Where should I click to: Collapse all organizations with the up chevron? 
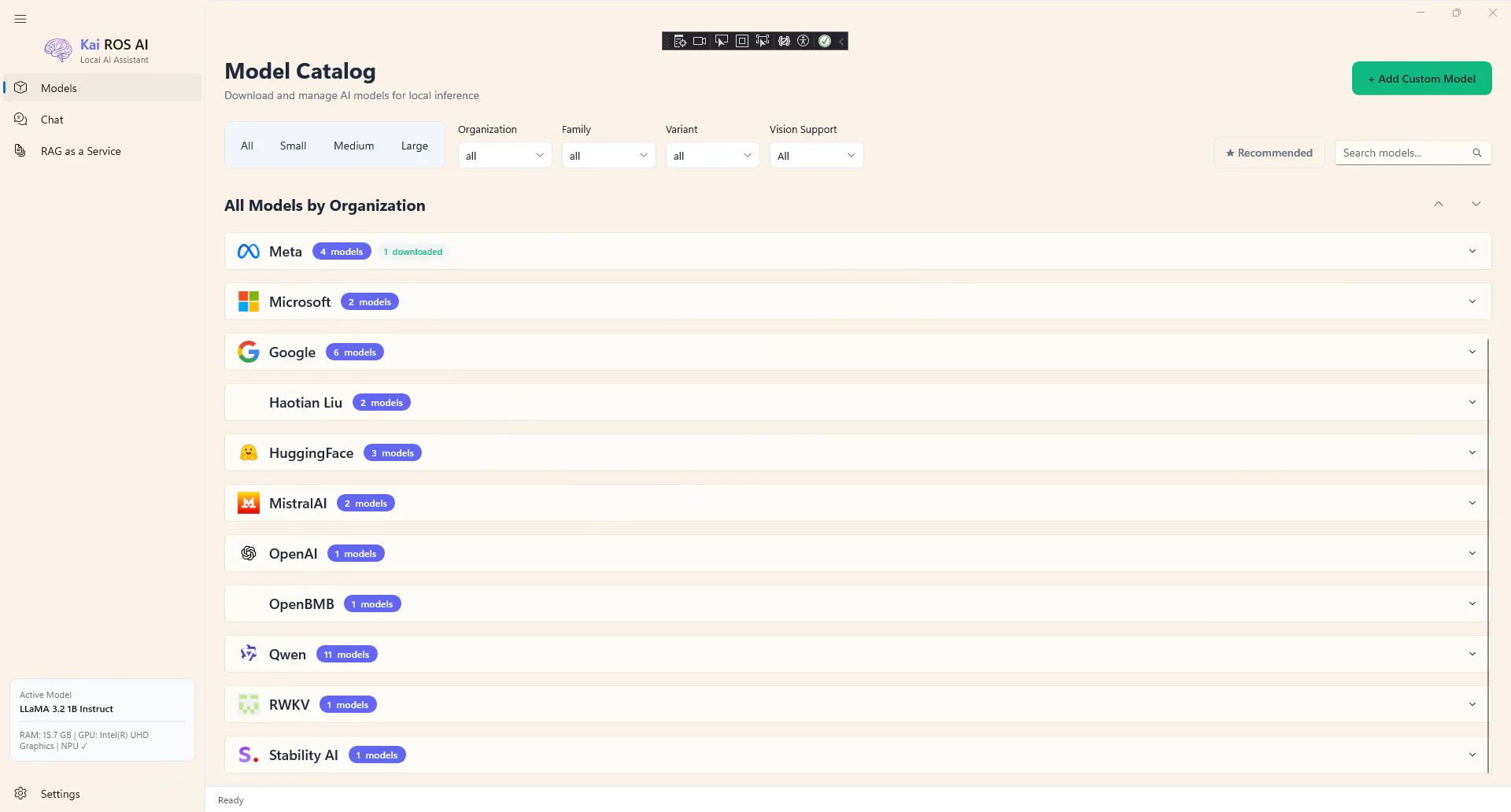(x=1439, y=204)
